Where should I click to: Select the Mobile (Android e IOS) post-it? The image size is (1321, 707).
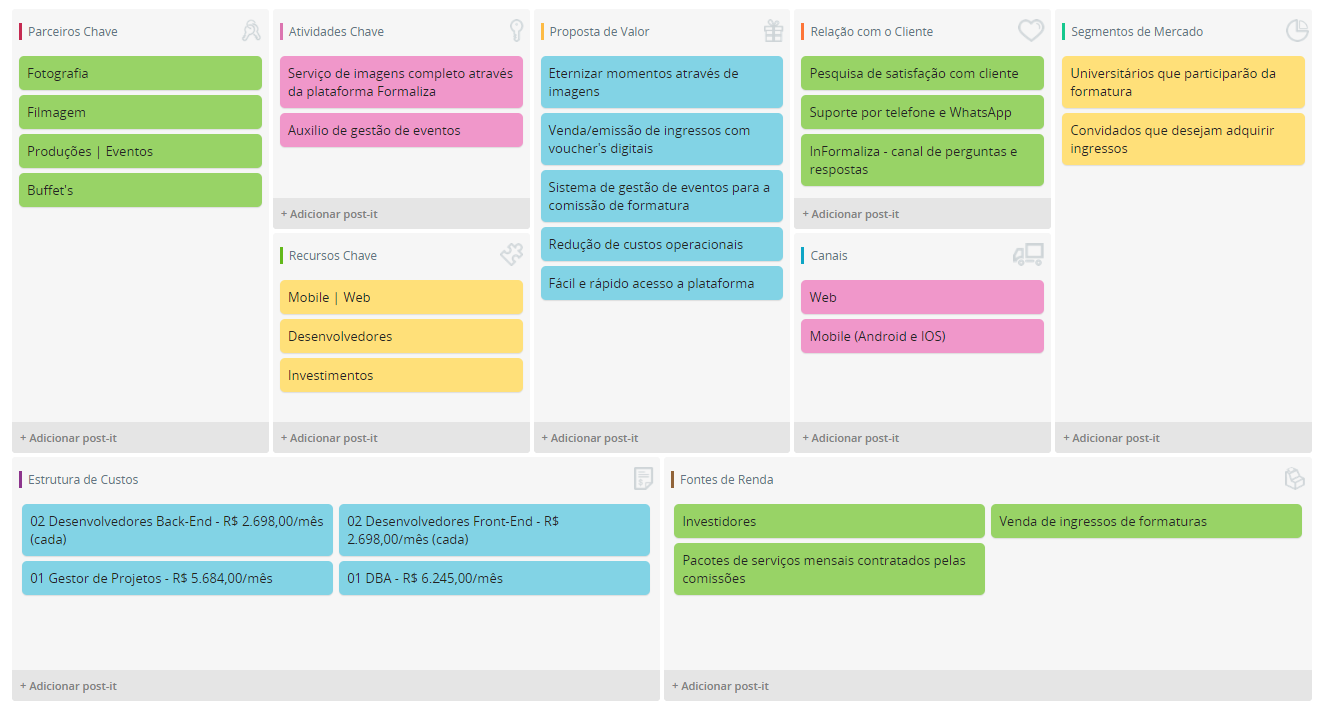click(922, 336)
